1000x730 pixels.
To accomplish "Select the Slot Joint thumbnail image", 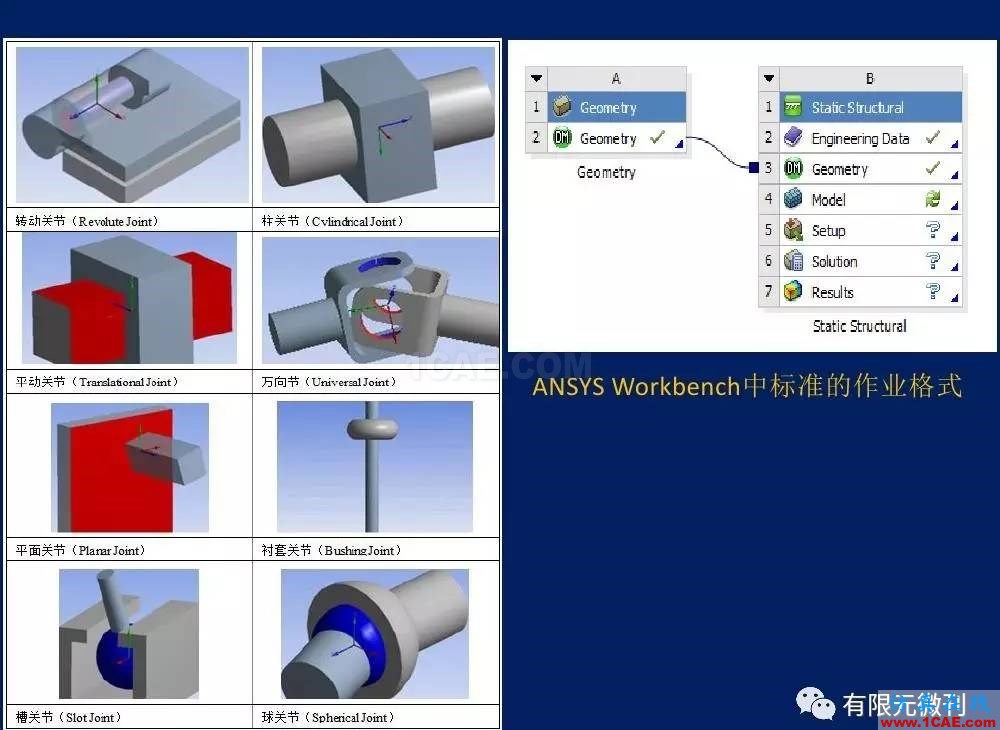I will tap(129, 634).
